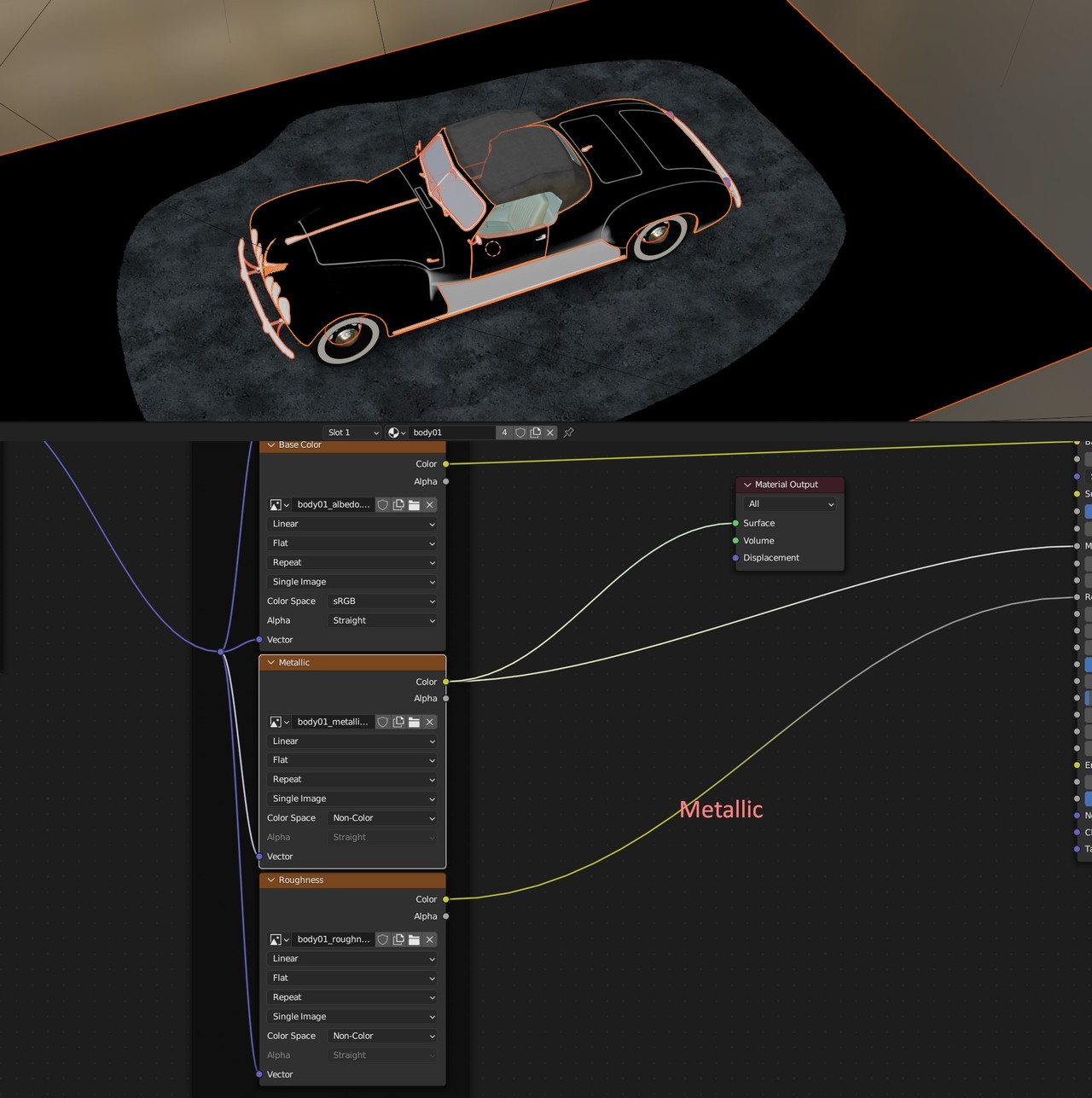Open image browse icon in Metallic node
The width and height of the screenshot is (1092, 1098).
coord(279,722)
